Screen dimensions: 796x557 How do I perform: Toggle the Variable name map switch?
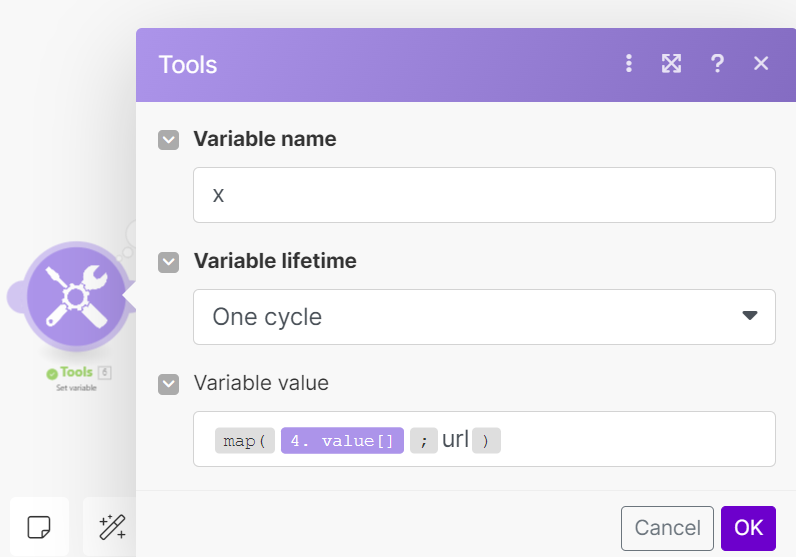pyautogui.click(x=169, y=140)
